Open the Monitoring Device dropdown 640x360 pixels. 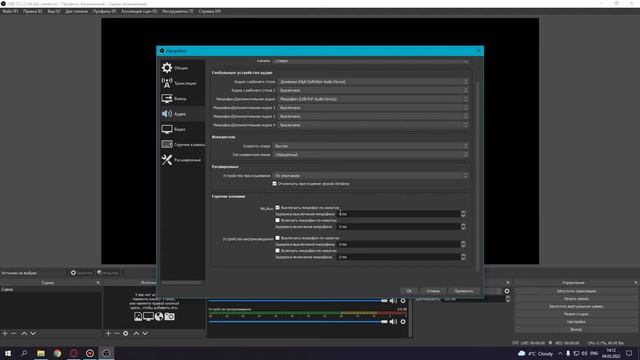(x=371, y=176)
